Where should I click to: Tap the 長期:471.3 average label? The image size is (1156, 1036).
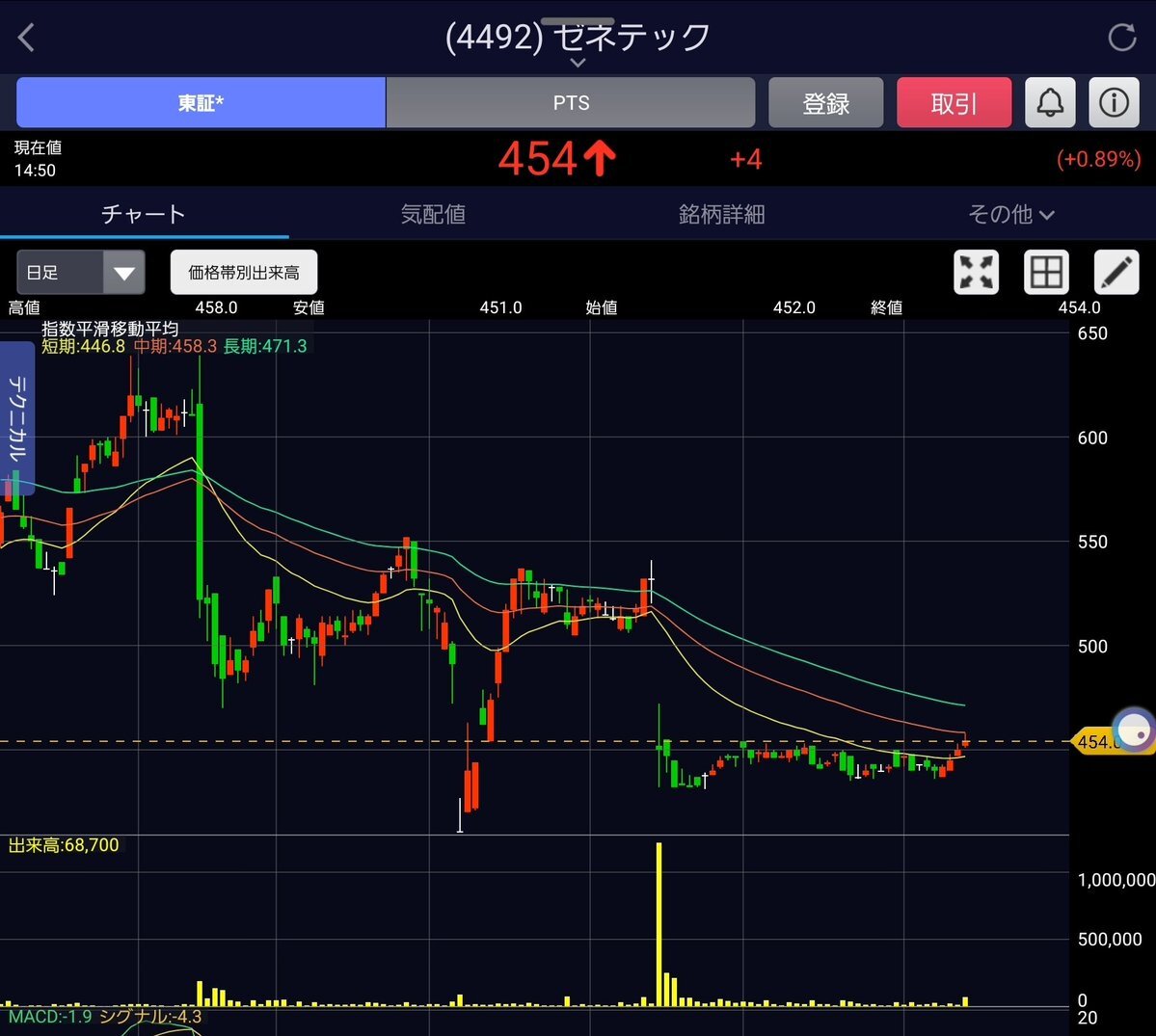[x=265, y=346]
